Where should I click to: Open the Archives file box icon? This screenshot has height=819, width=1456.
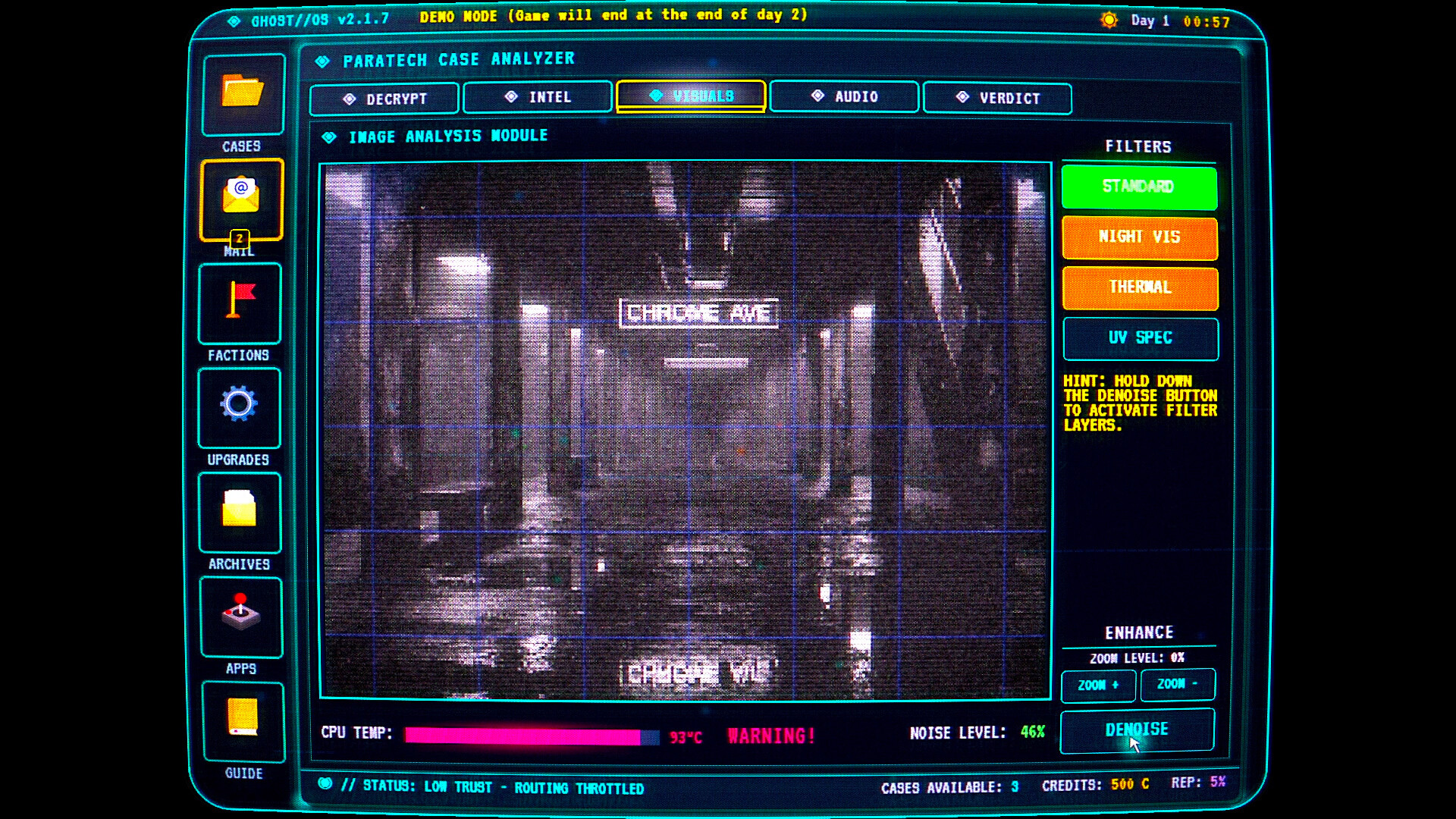(x=240, y=511)
